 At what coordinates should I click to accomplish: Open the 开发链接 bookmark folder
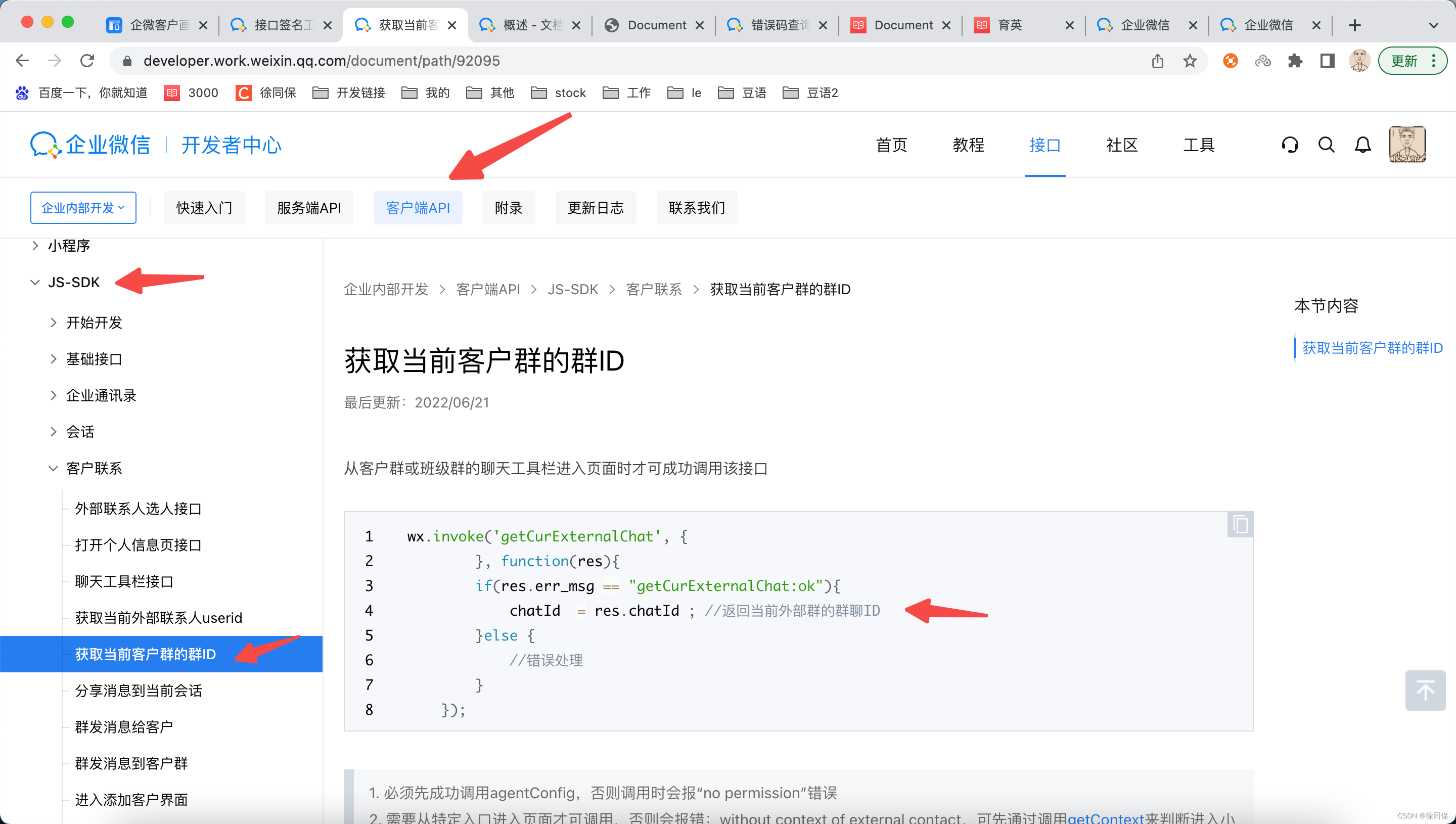[x=348, y=93]
